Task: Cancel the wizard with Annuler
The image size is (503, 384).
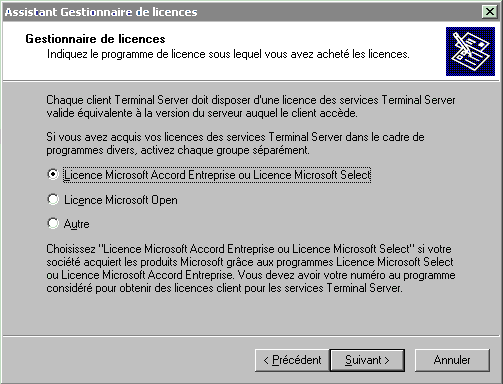Action: click(x=452, y=360)
